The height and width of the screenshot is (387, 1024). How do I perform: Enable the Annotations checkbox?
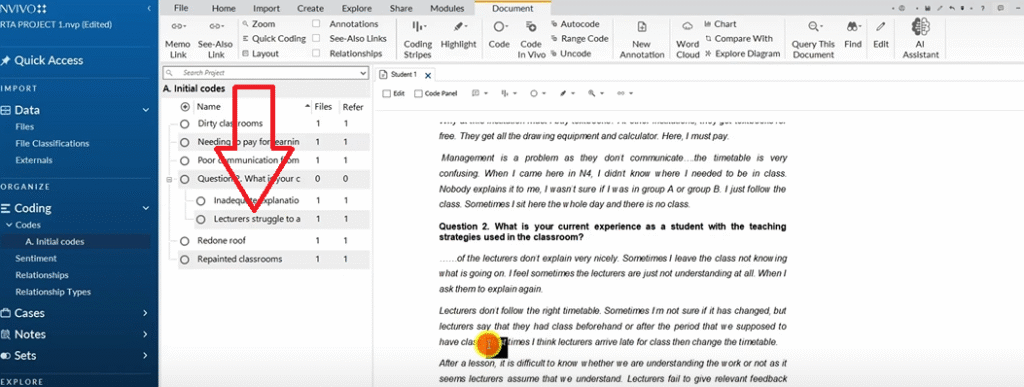coord(316,23)
